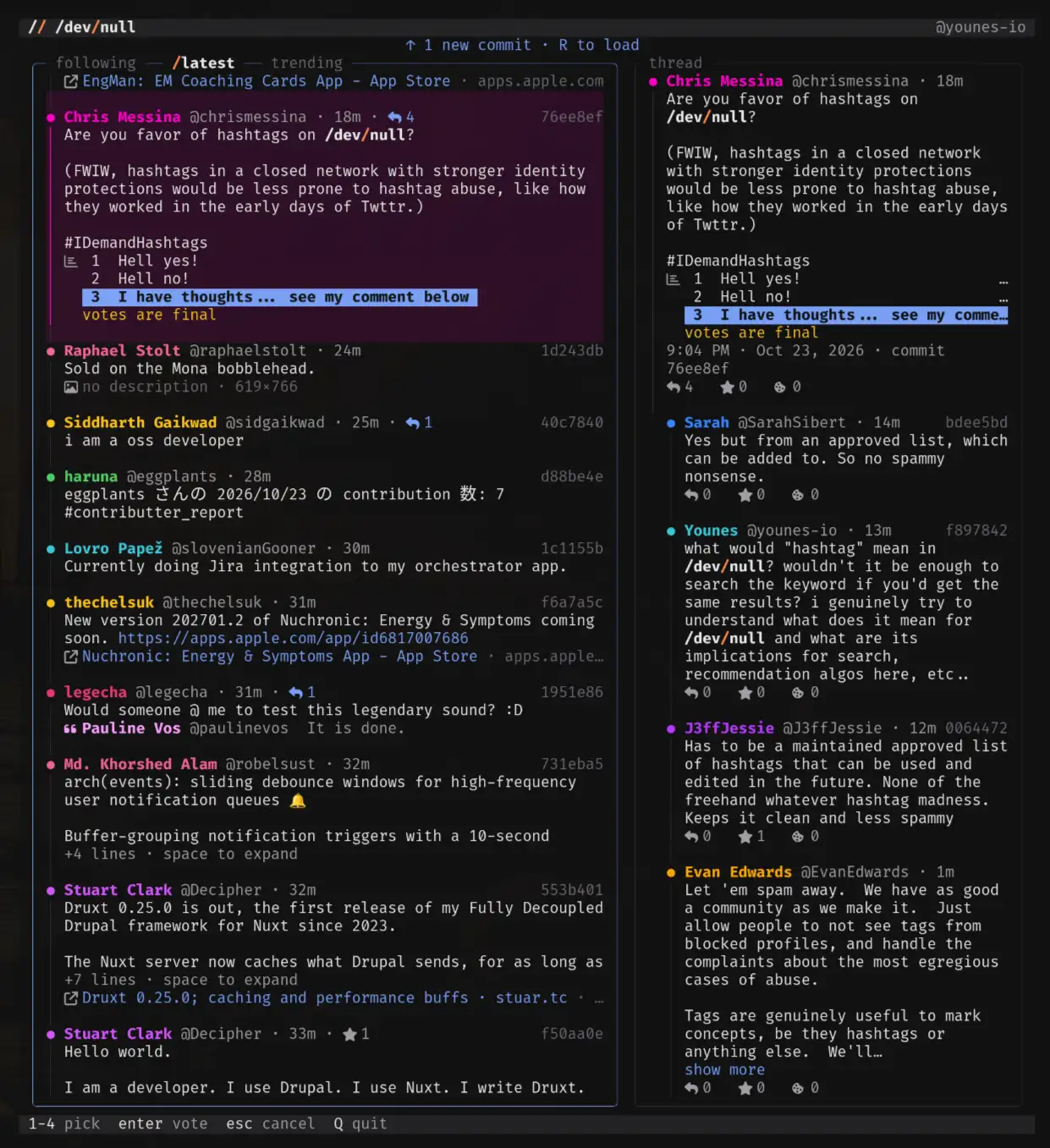This screenshot has height=1148, width=1050.
Task: Click the reply icon under the thread's commit 76ee8ef
Action: [x=673, y=387]
